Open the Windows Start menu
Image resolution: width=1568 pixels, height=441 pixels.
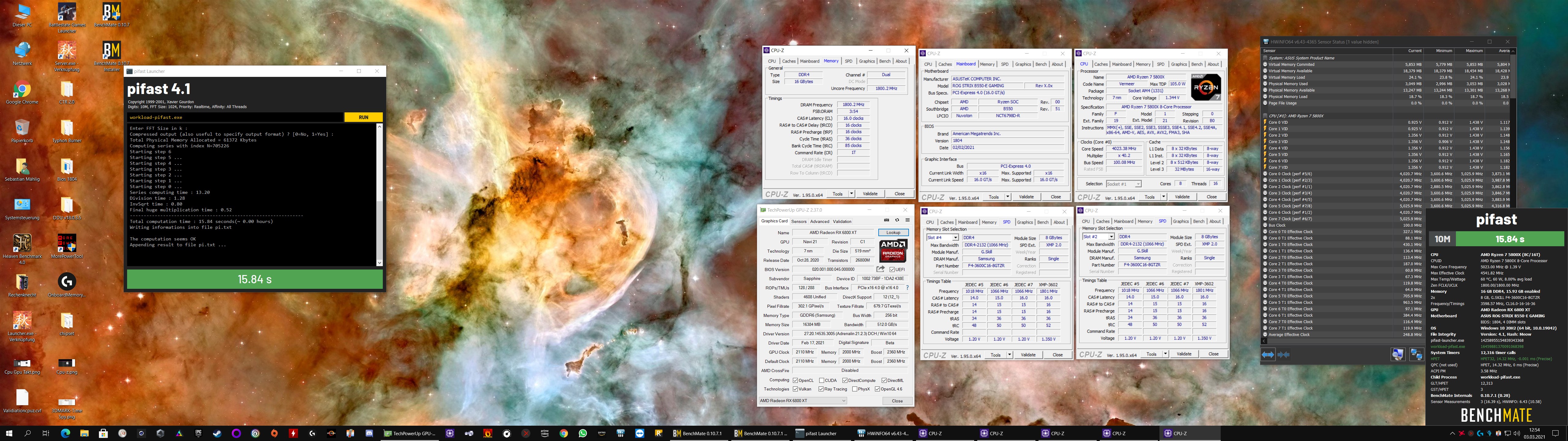pos(9,433)
